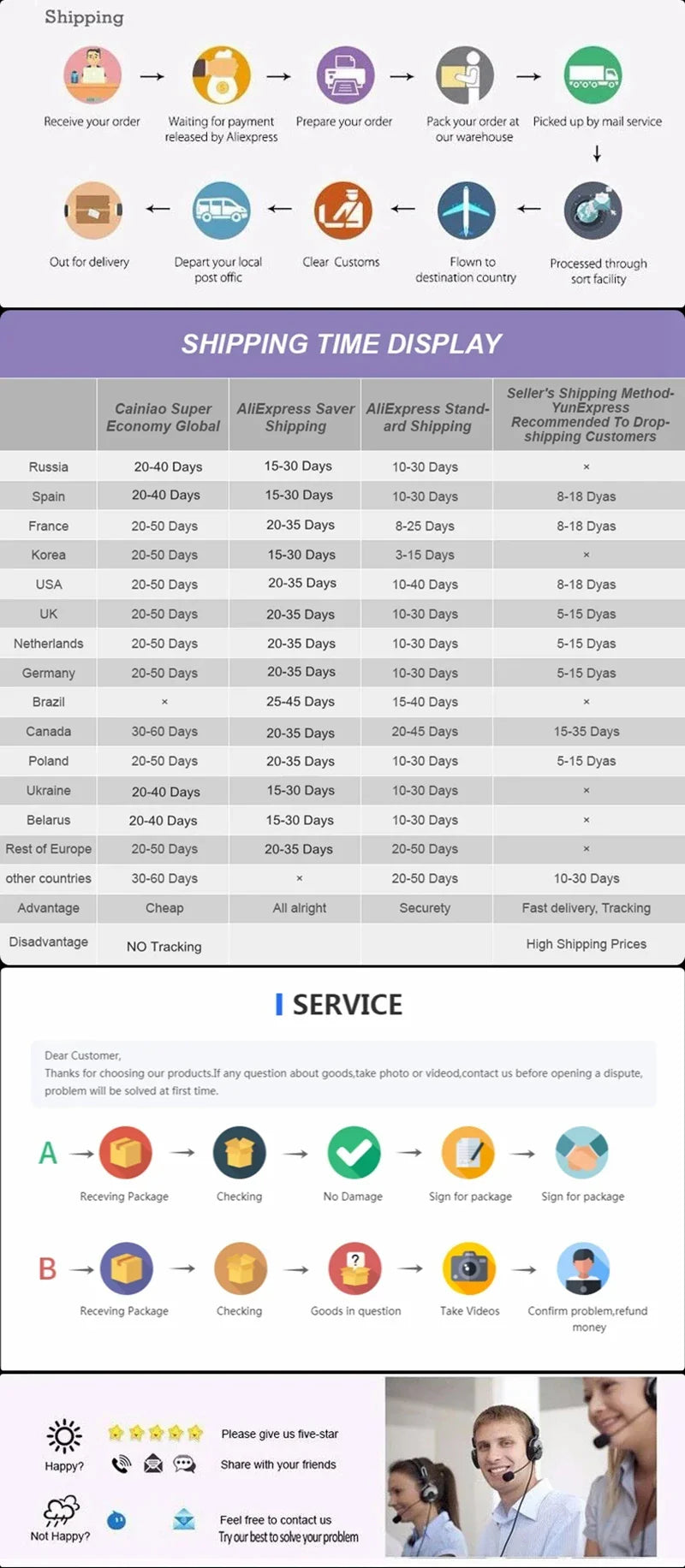Click the SHIPPING TIME DISPLAY banner

[342, 343]
